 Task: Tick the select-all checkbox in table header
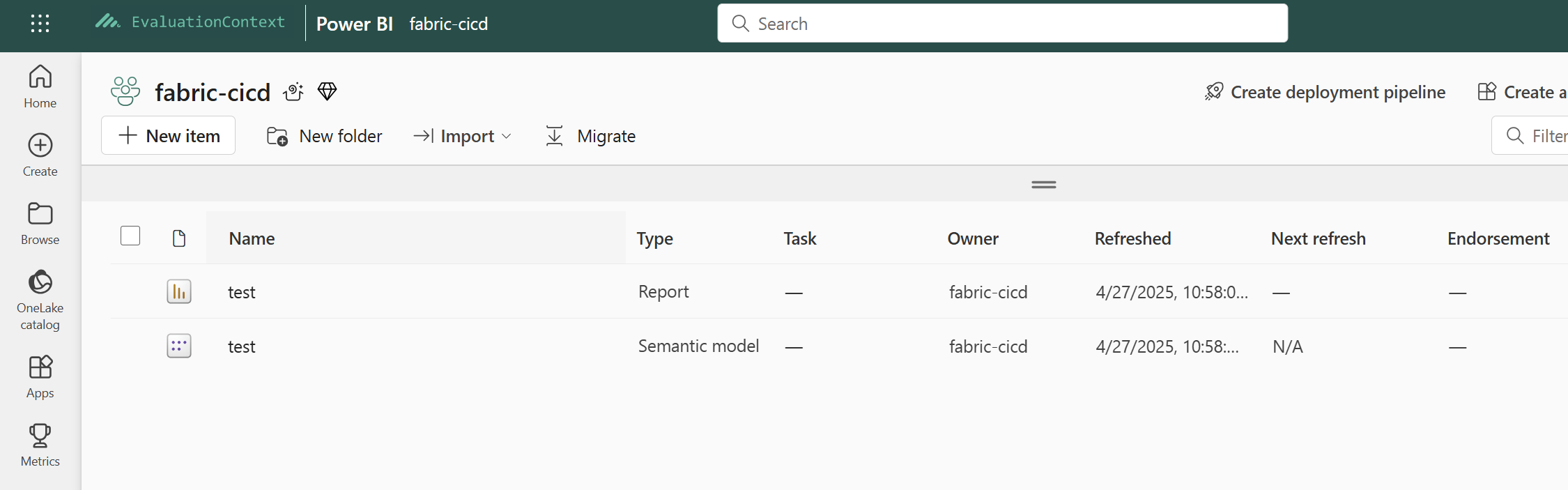tap(130, 236)
